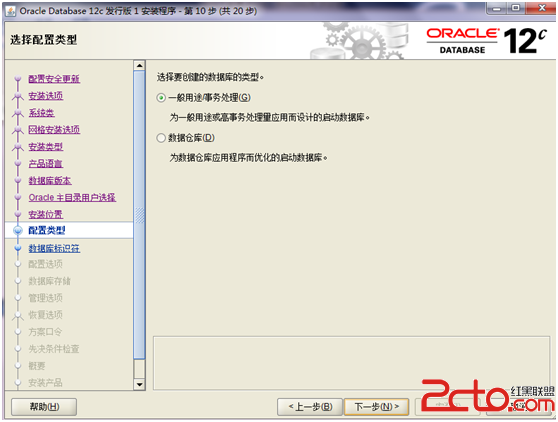Open the 配置安全更新 step link
The height and width of the screenshot is (422, 558).
point(54,79)
